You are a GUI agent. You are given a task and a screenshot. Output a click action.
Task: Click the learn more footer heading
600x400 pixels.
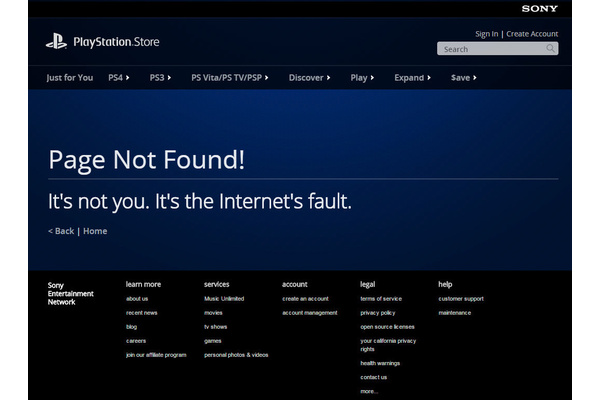(143, 284)
